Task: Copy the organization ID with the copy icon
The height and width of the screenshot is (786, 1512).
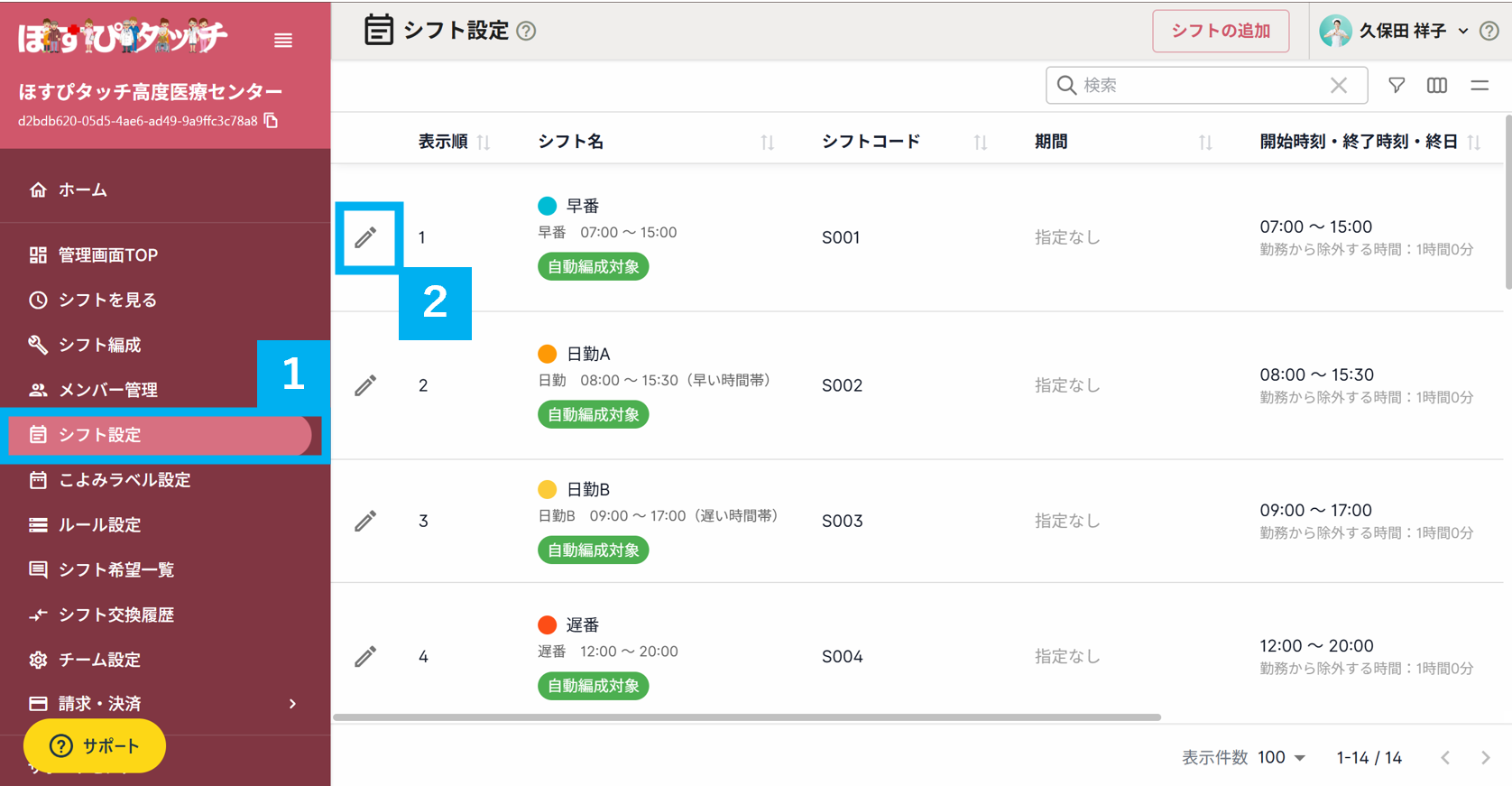Action: click(271, 121)
